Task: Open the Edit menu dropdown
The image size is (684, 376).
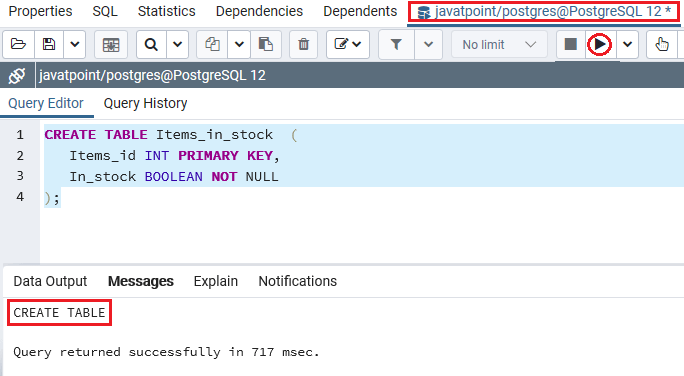Action: tap(348, 44)
